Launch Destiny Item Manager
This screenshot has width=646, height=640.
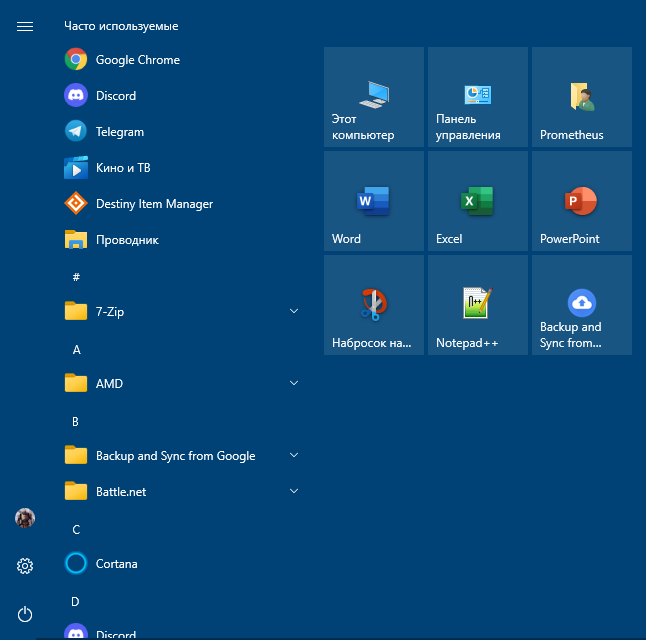181,204
